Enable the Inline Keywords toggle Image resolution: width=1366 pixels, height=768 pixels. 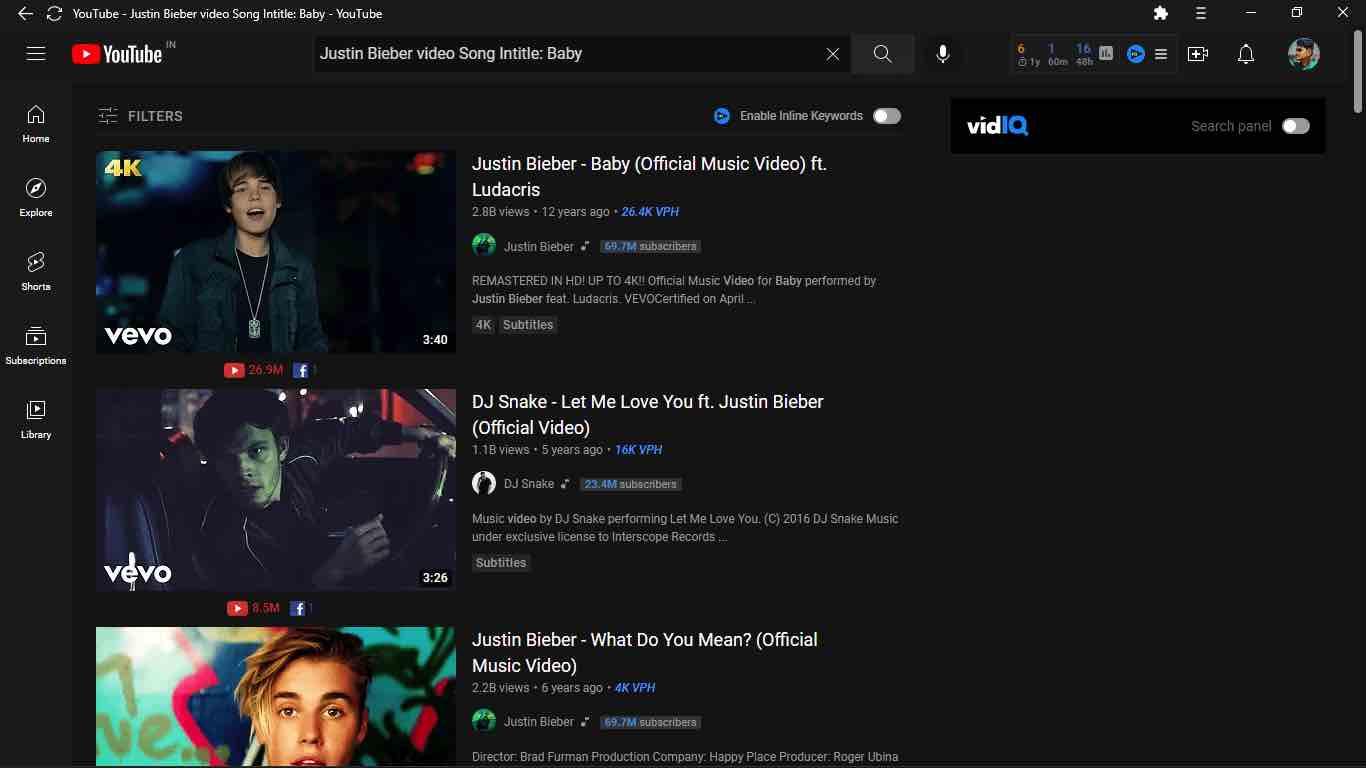pyautogui.click(x=887, y=116)
